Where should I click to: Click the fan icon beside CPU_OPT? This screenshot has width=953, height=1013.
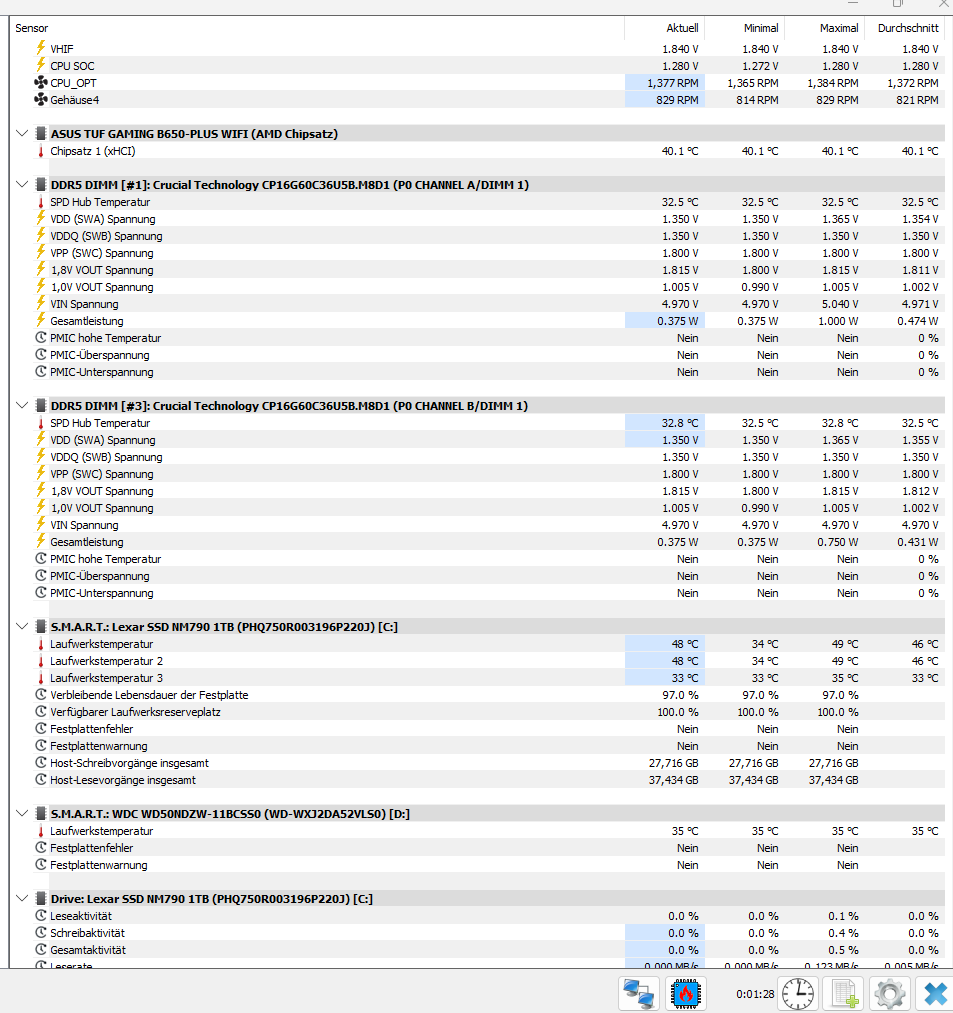click(x=41, y=83)
